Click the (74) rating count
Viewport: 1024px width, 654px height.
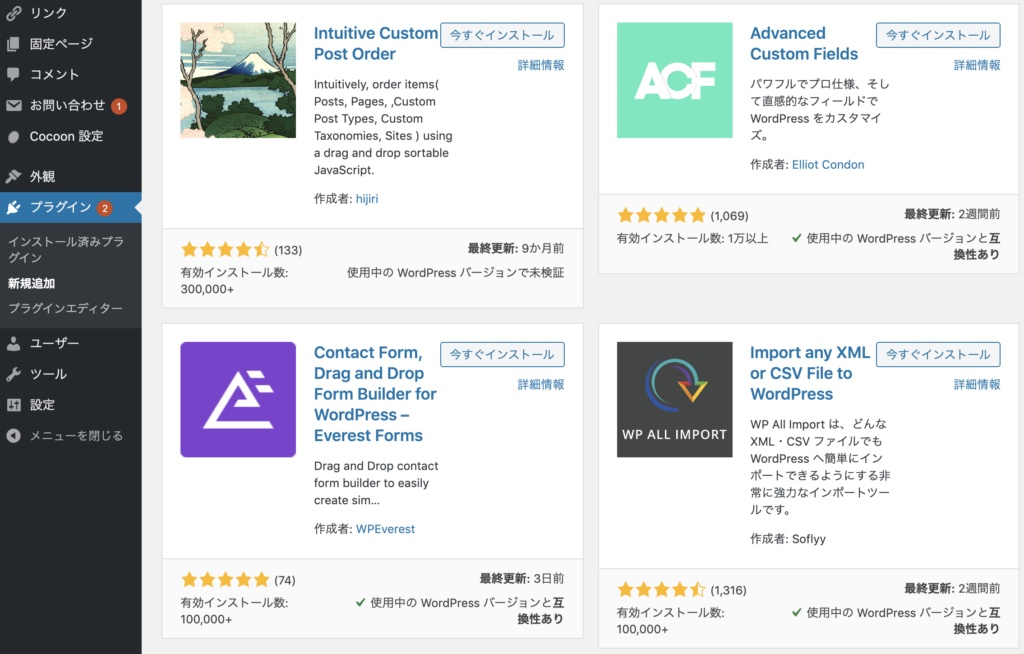pos(285,580)
